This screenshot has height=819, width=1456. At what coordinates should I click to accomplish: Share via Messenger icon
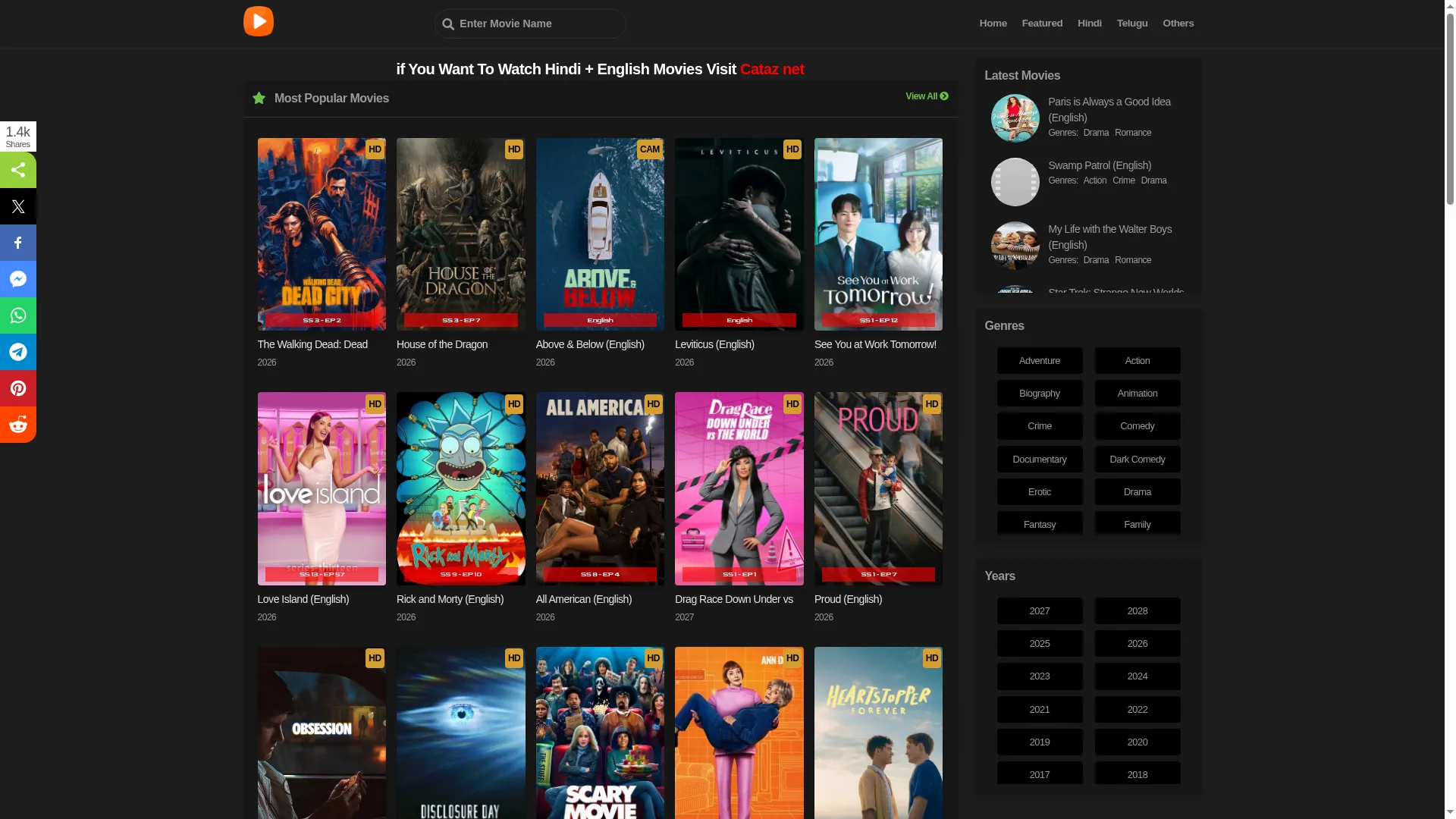18,279
